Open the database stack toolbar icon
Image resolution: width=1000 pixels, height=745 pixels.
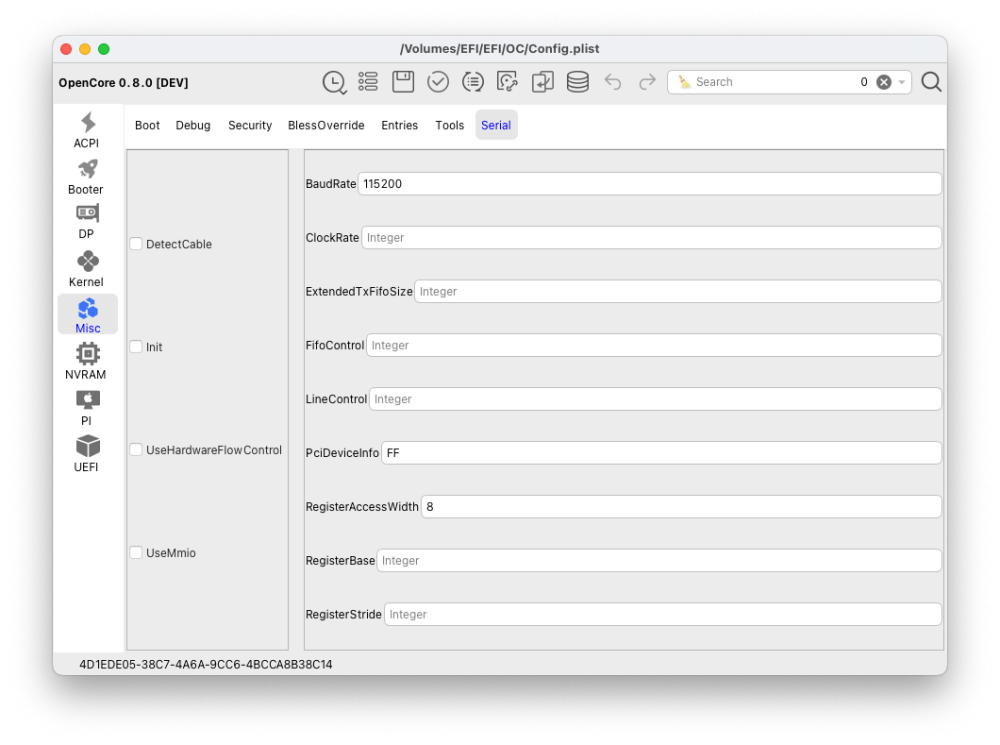(x=577, y=82)
